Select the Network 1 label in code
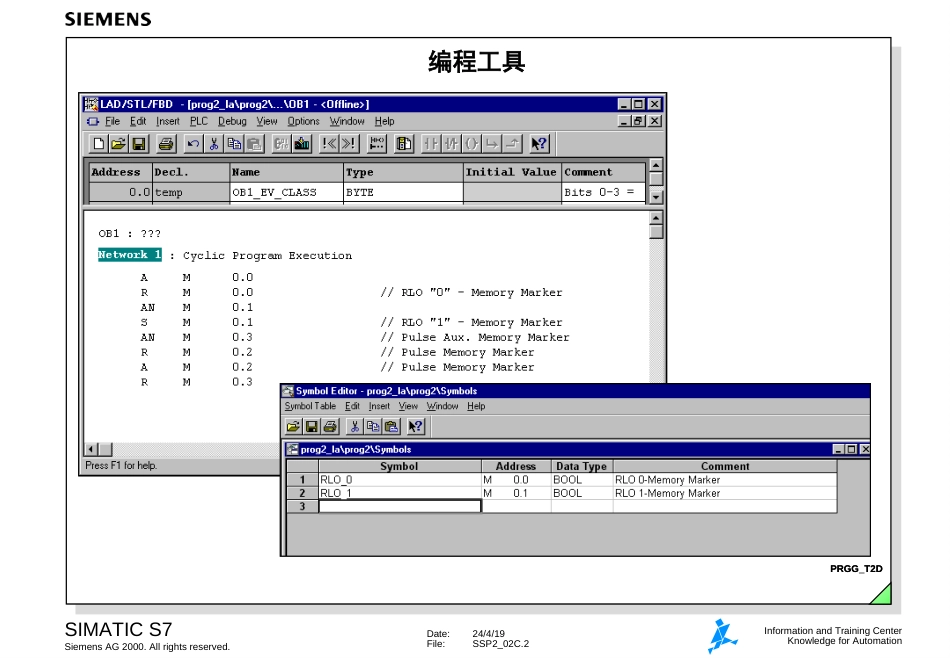The image size is (950, 658). click(130, 255)
